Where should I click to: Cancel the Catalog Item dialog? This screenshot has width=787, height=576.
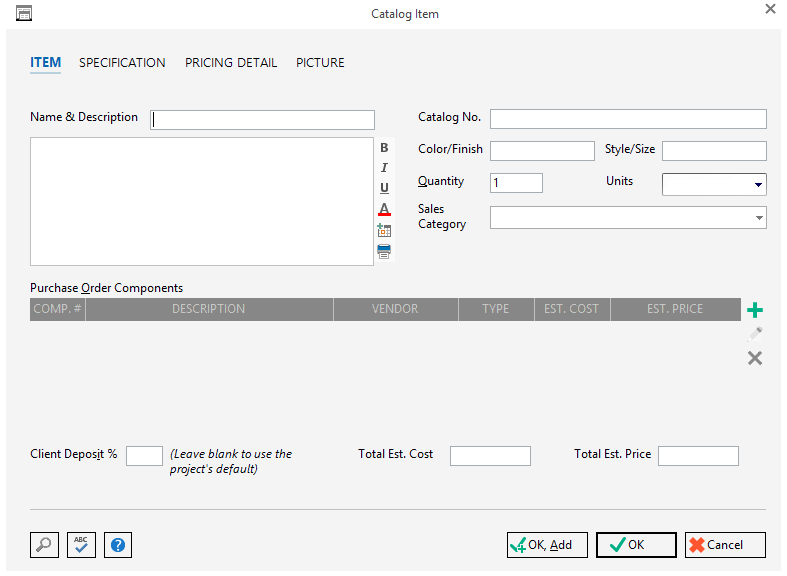click(725, 545)
